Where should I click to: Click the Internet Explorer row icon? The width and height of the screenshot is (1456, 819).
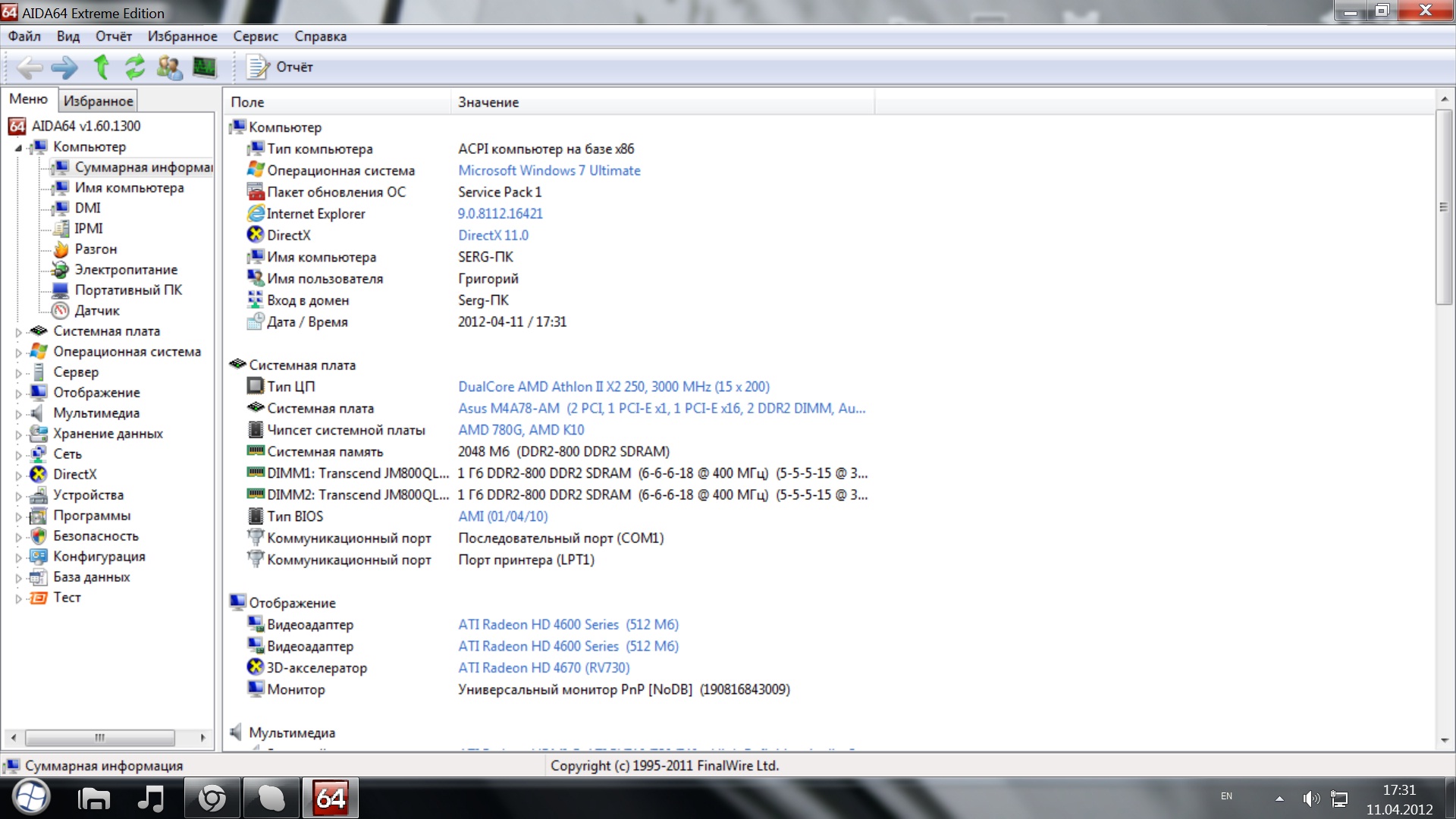pyautogui.click(x=256, y=214)
